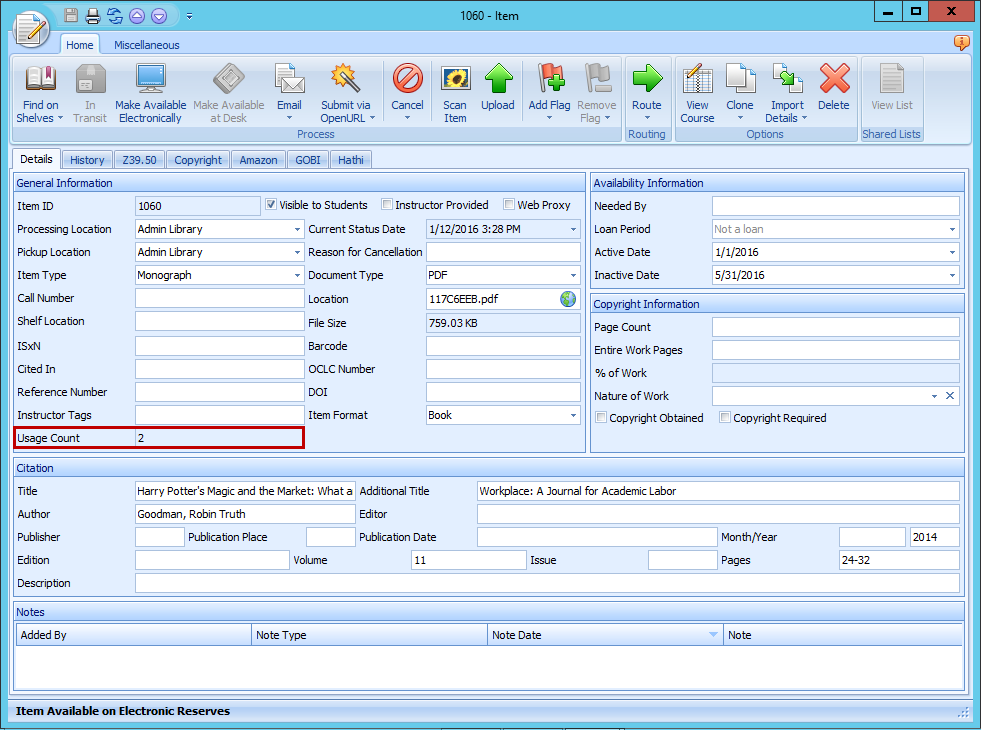Switch to the Miscellaneous ribbon tab

point(146,45)
